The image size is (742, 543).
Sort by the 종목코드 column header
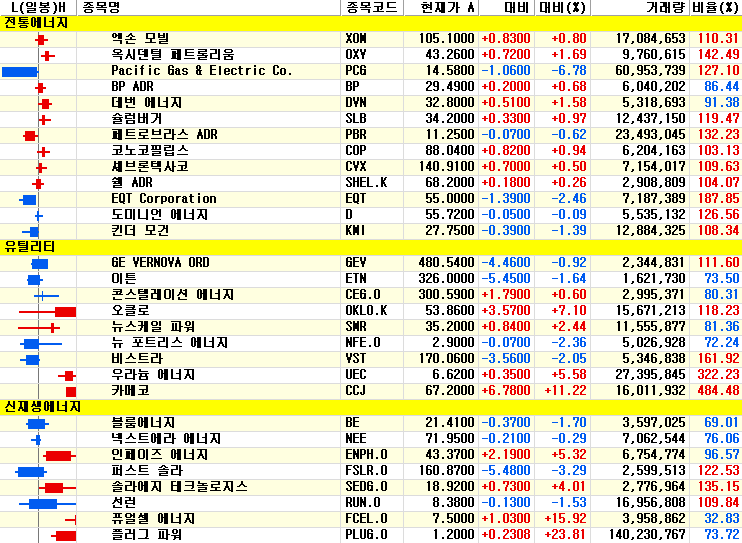click(372, 8)
